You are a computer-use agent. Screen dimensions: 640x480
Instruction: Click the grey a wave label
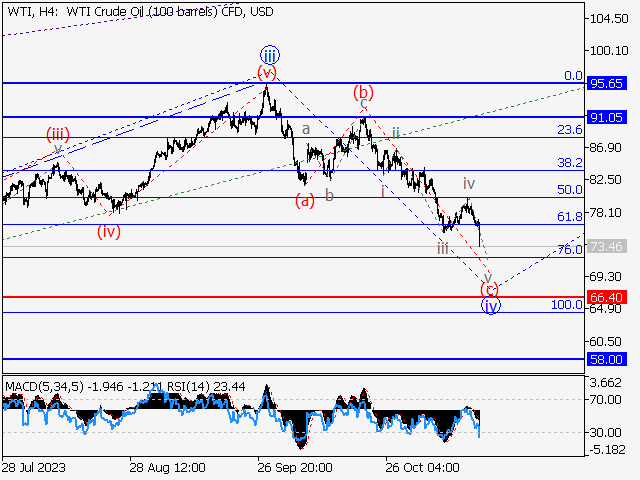pyautogui.click(x=306, y=129)
